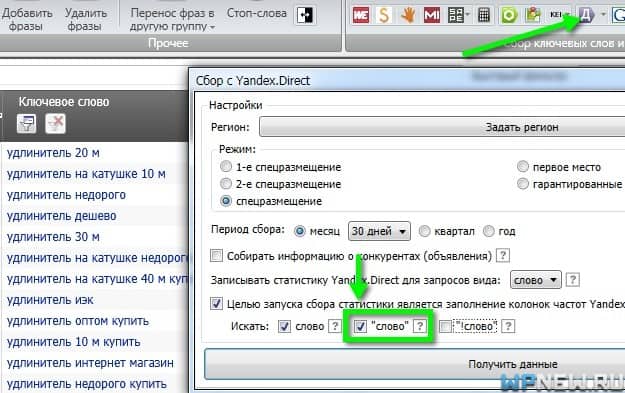Click help icon after the unquoted слово checkbox
This screenshot has width=625, height=393.
tap(334, 326)
